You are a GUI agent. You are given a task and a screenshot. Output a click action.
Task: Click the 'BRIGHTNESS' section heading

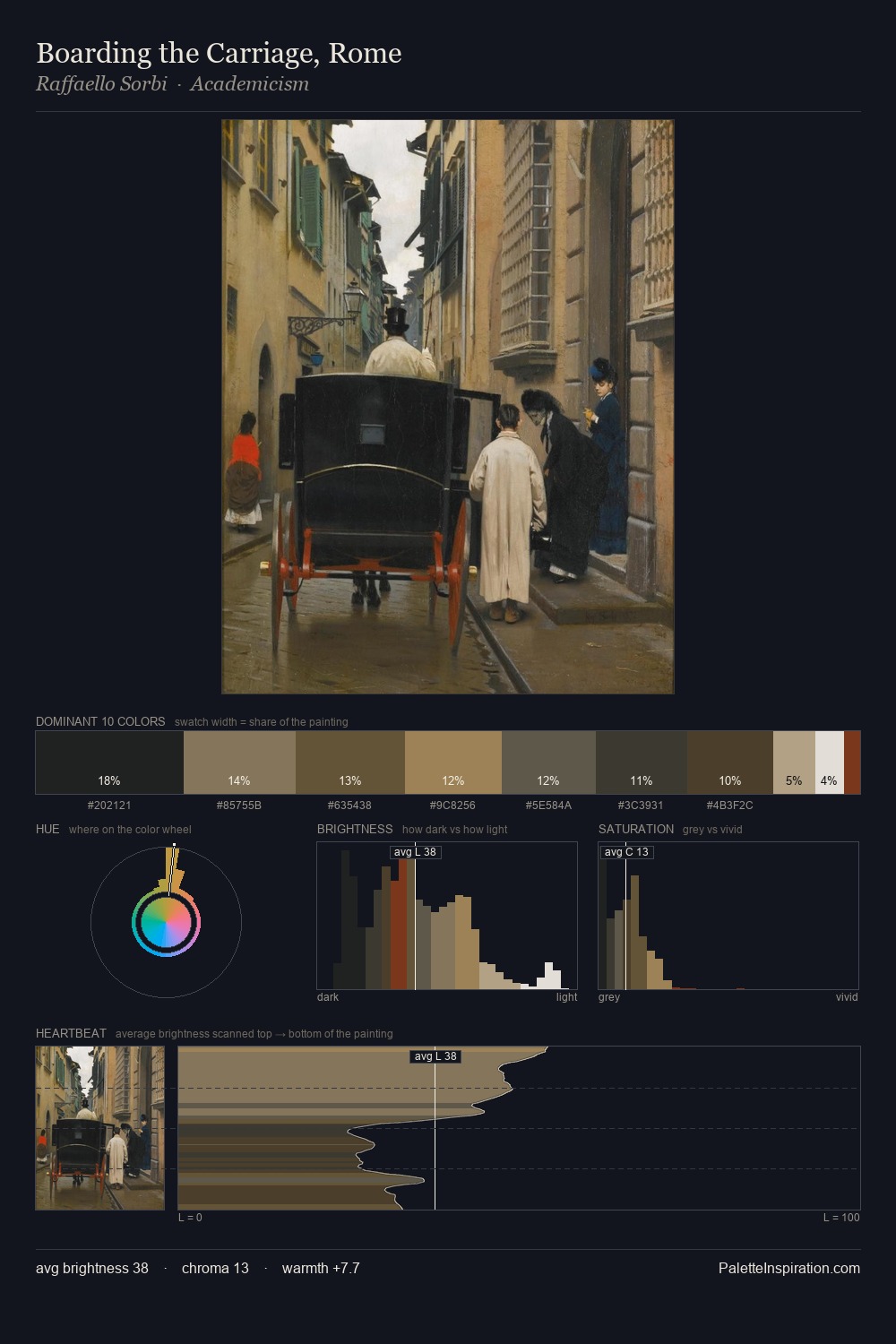pyautogui.click(x=355, y=829)
